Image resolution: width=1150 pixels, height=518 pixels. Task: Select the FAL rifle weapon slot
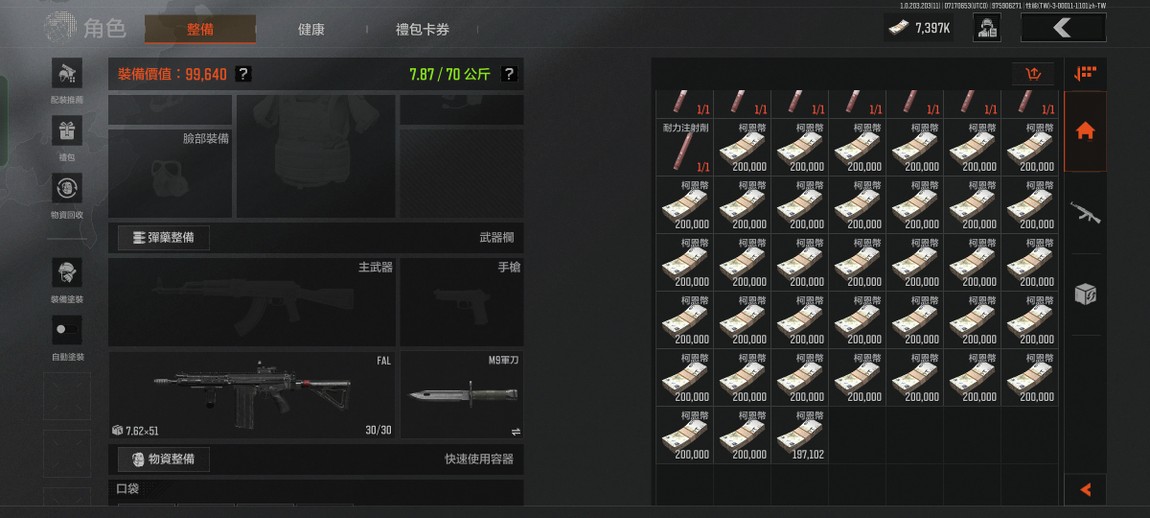coord(252,395)
